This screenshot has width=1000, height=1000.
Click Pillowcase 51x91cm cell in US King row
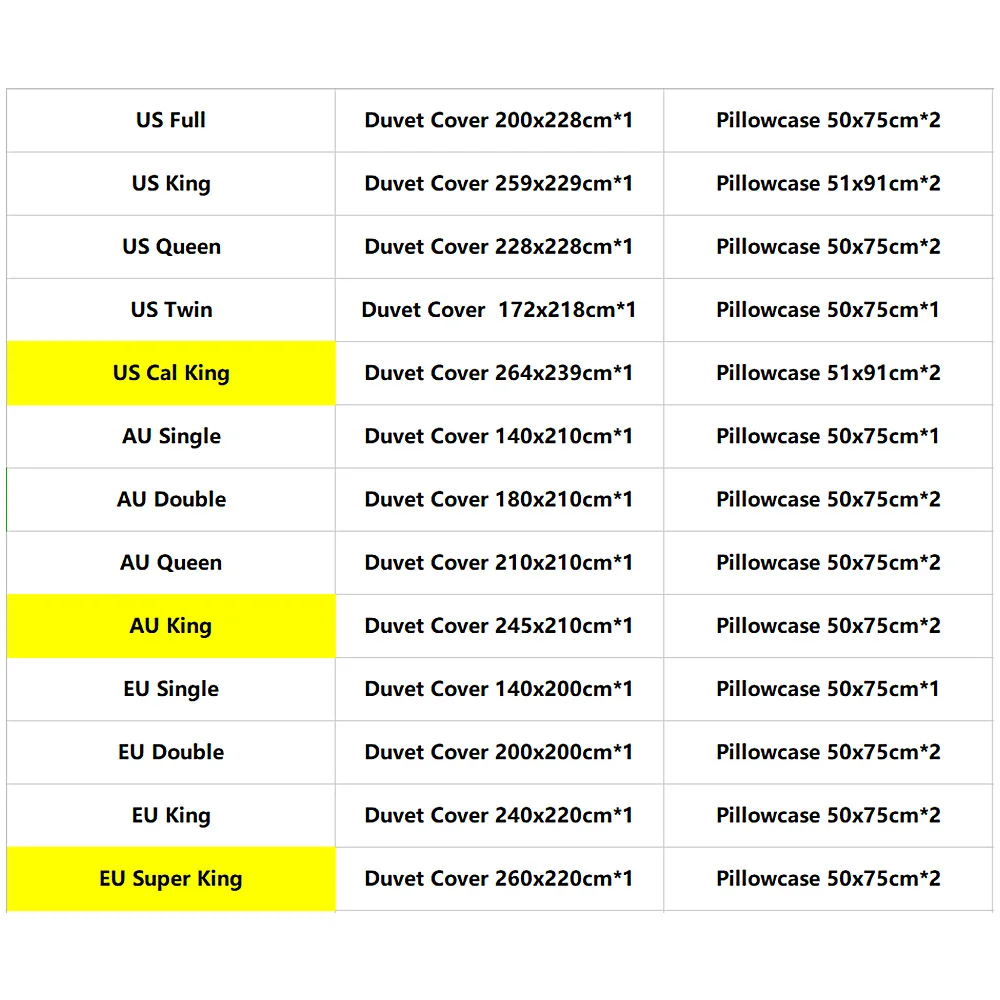(828, 184)
